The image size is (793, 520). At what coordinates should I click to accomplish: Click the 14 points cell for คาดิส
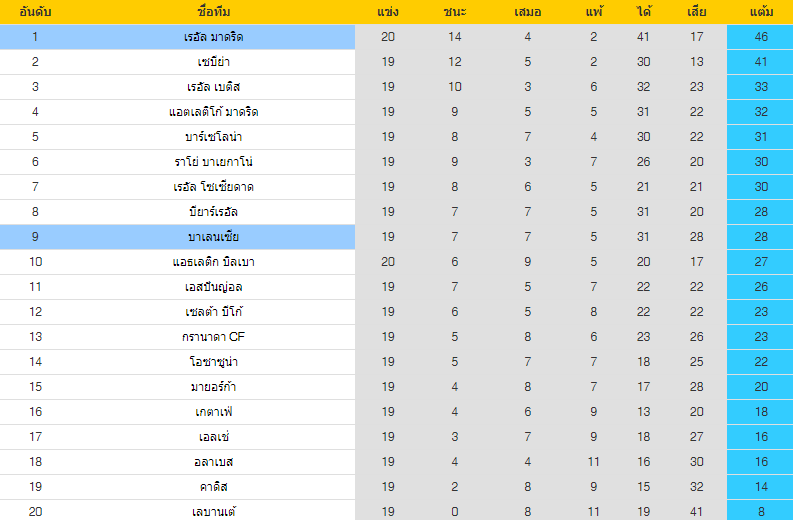[761, 487]
